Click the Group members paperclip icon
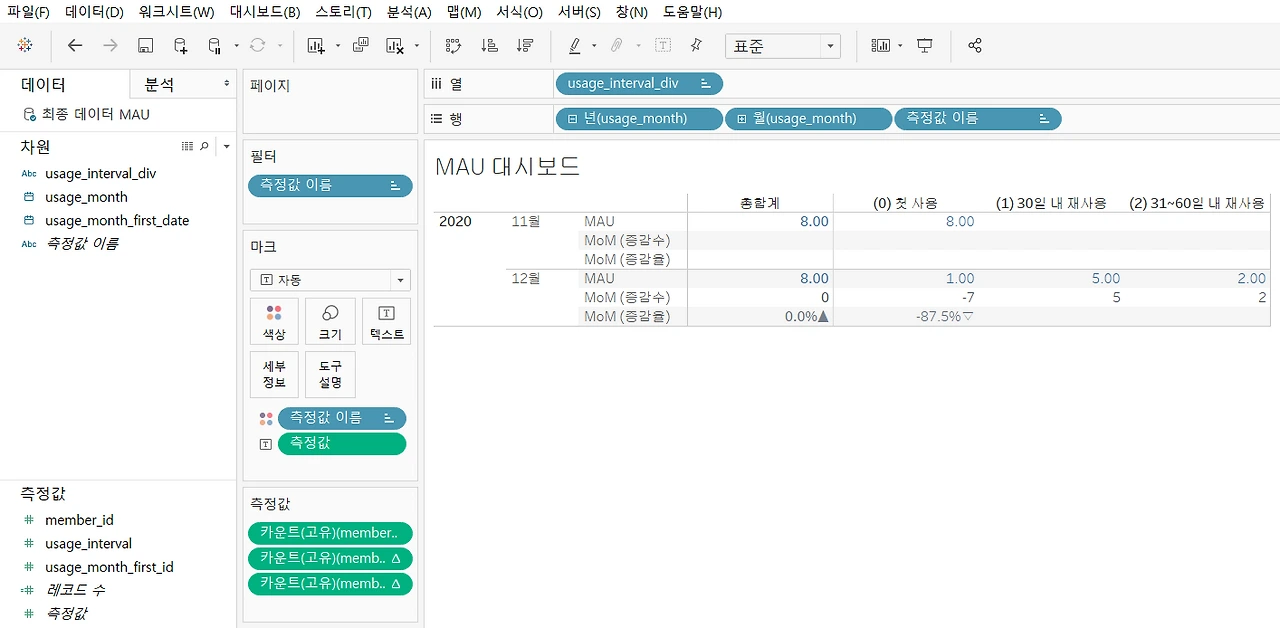 pyautogui.click(x=617, y=46)
